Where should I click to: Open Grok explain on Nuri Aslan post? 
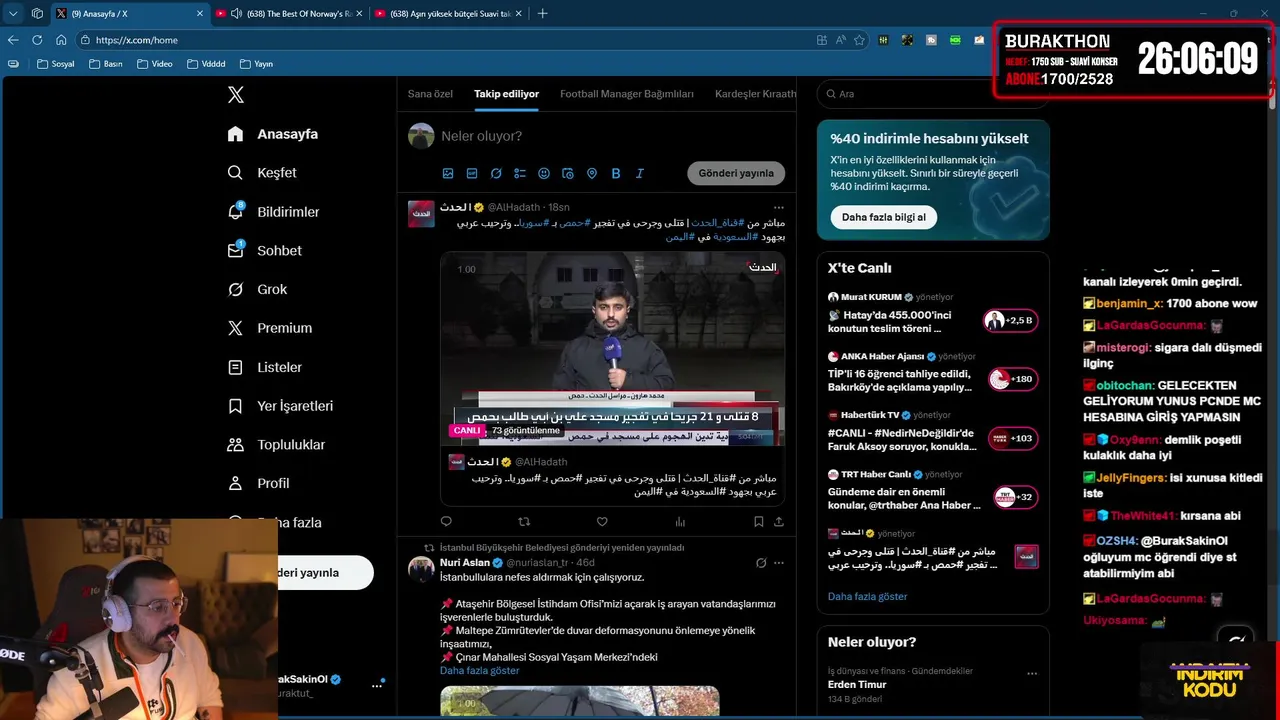pos(761,563)
